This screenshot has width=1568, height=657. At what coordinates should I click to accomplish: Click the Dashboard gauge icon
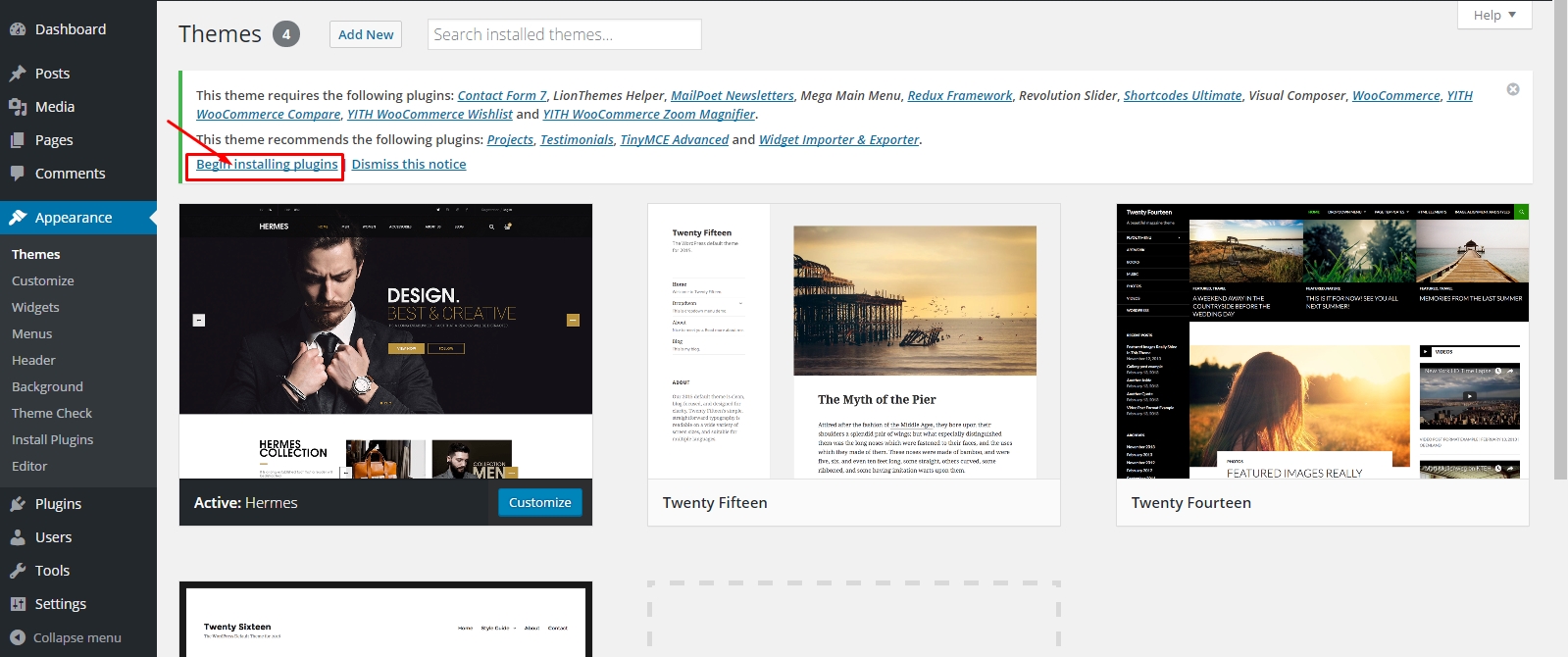(18, 29)
